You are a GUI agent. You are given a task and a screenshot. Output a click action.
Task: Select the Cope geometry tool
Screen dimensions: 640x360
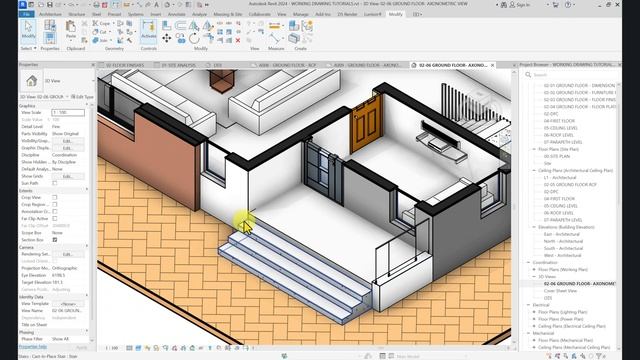pyautogui.click(x=102, y=23)
